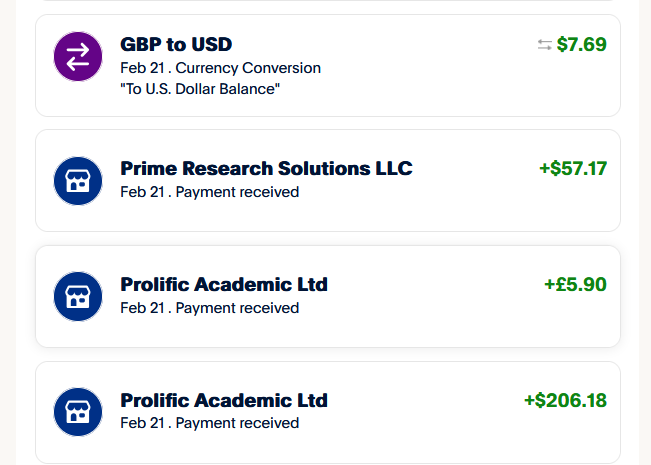Open the Prime Research Solutions LLC transaction
Viewport: 651px width, 465px height.
[266, 168]
